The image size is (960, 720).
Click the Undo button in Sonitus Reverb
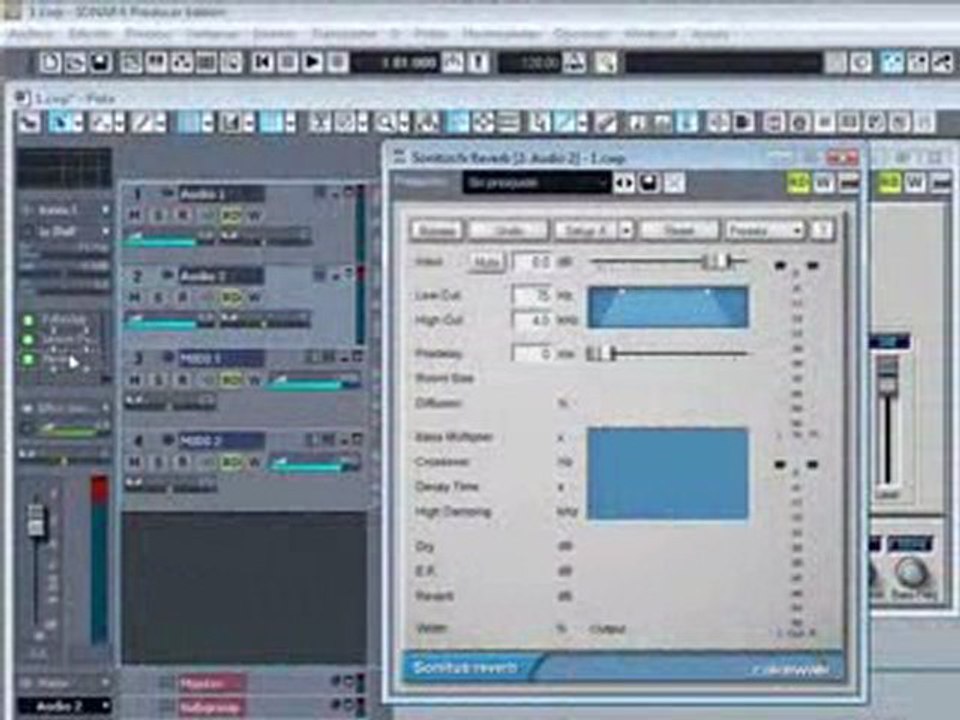(508, 230)
